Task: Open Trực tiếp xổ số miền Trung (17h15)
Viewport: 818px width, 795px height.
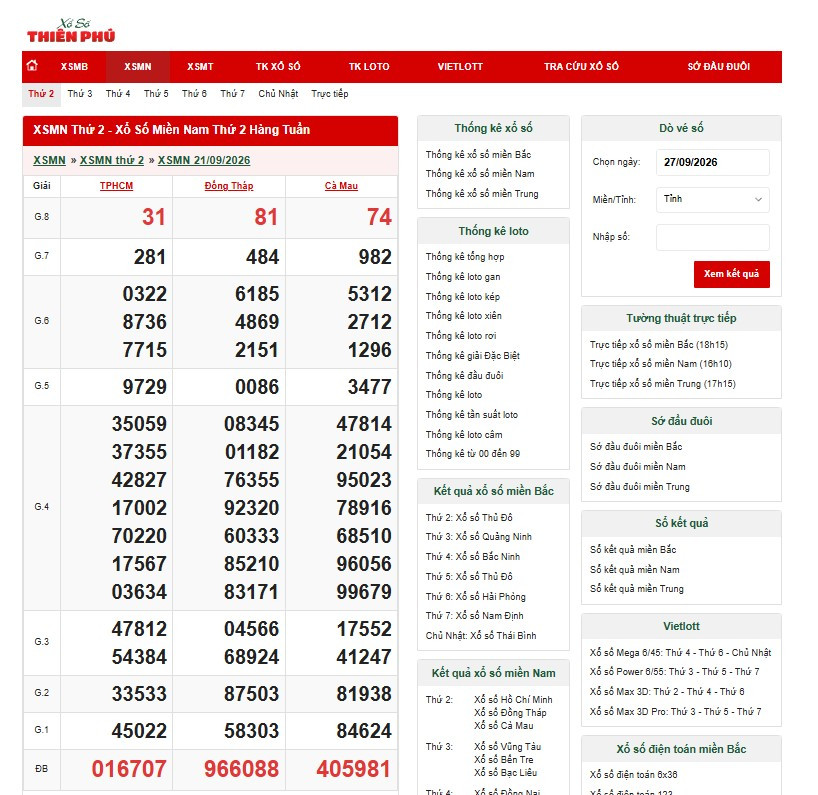Action: pyautogui.click(x=663, y=384)
